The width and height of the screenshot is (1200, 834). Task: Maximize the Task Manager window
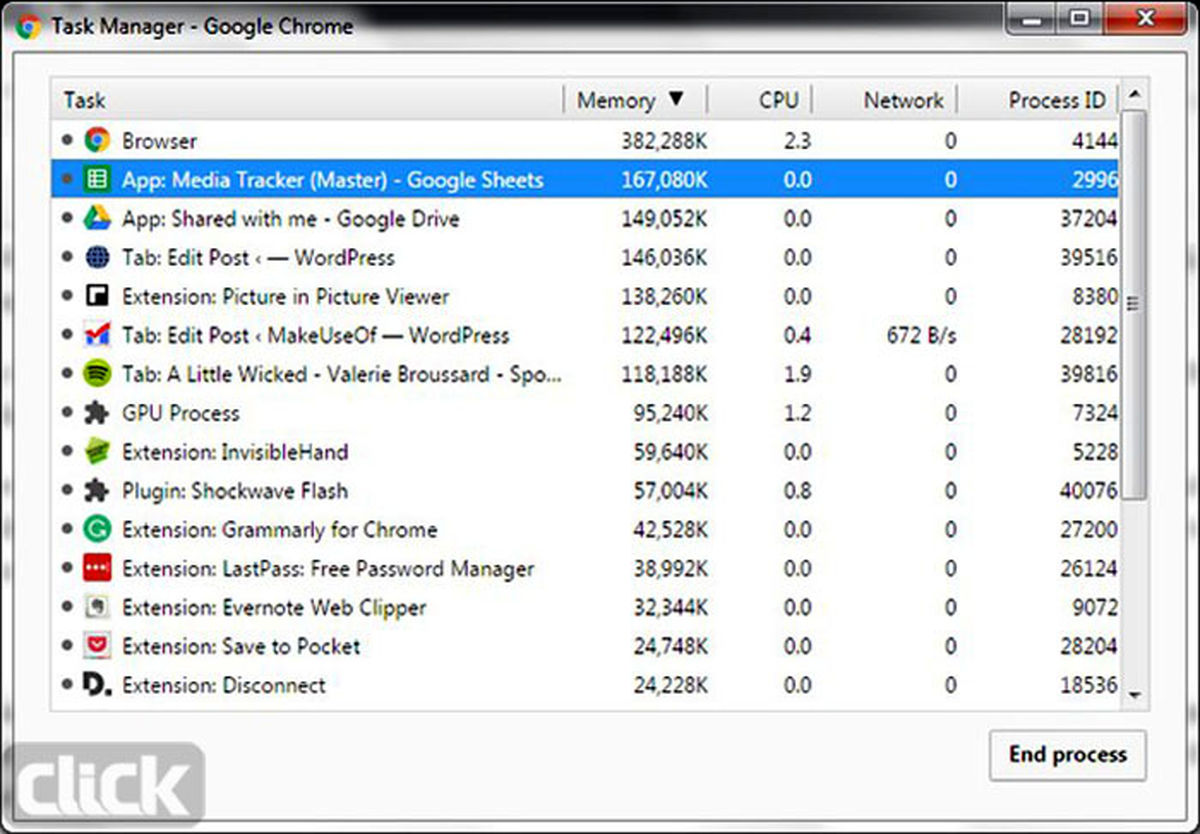coord(1078,20)
